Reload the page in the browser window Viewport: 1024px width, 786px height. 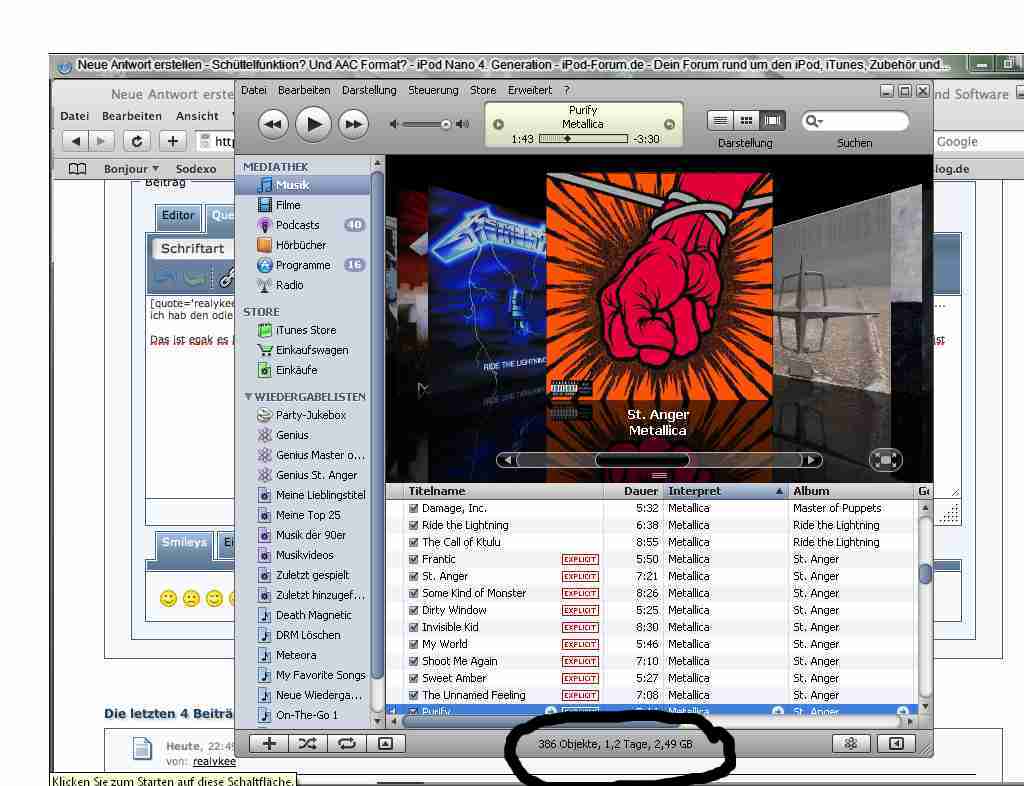[136, 141]
